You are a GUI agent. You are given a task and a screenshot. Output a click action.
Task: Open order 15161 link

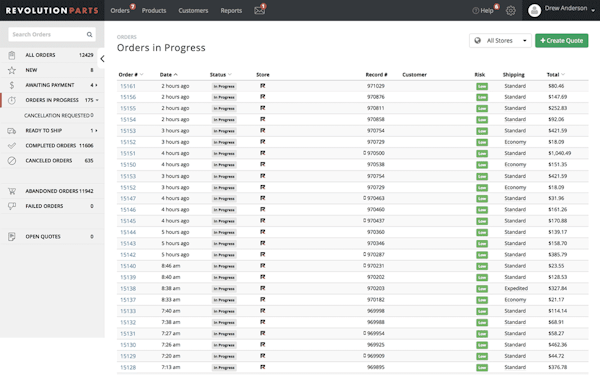(128, 86)
